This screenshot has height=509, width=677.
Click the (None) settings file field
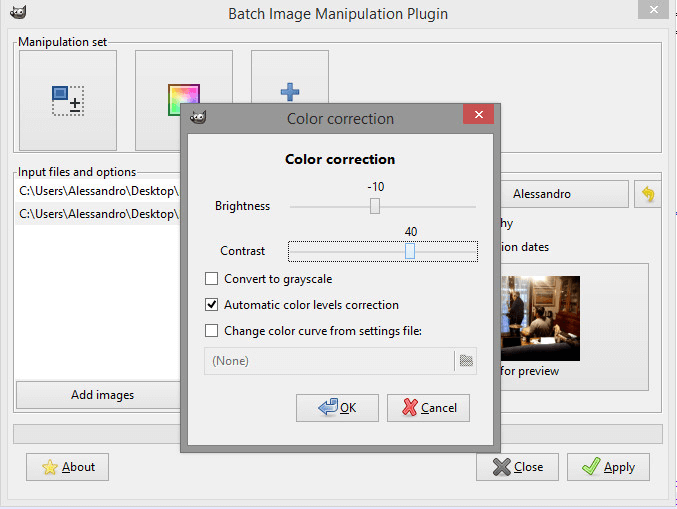(x=329, y=360)
